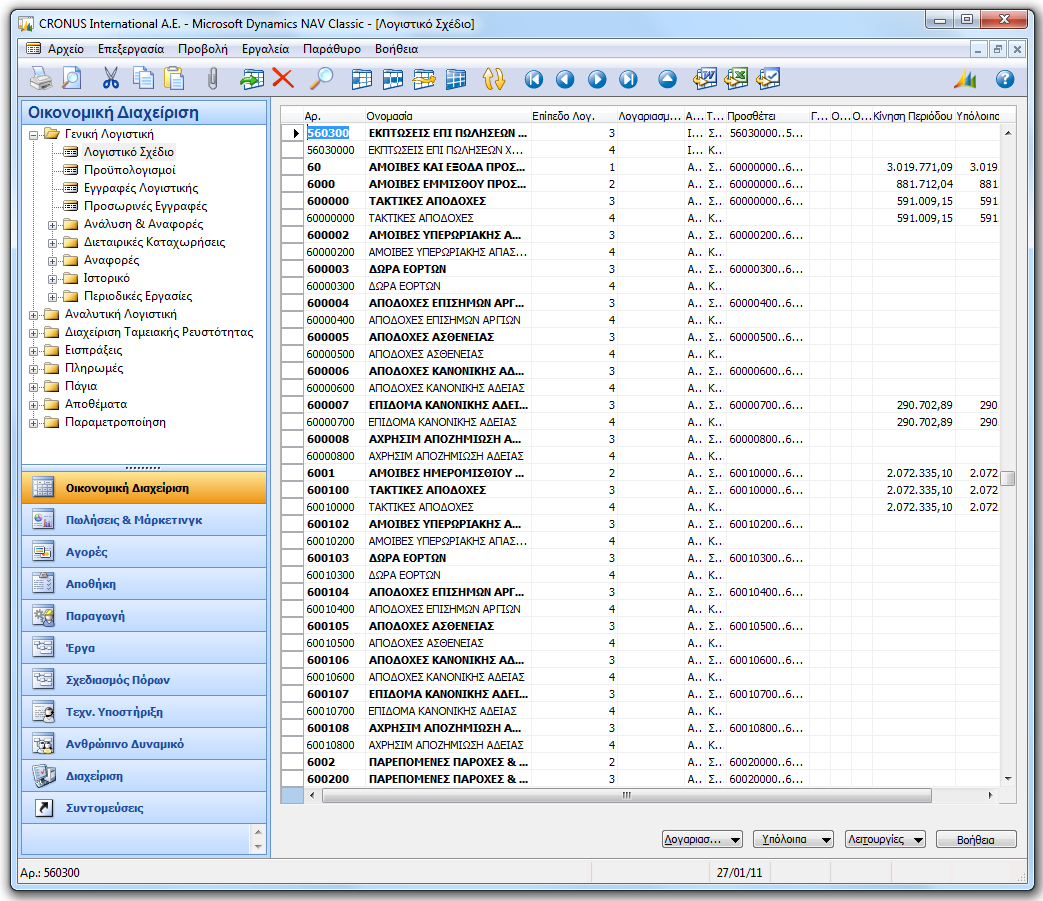The image size is (1043, 901).
Task: Switch to the Αποθήκη module
Action: pos(144,584)
